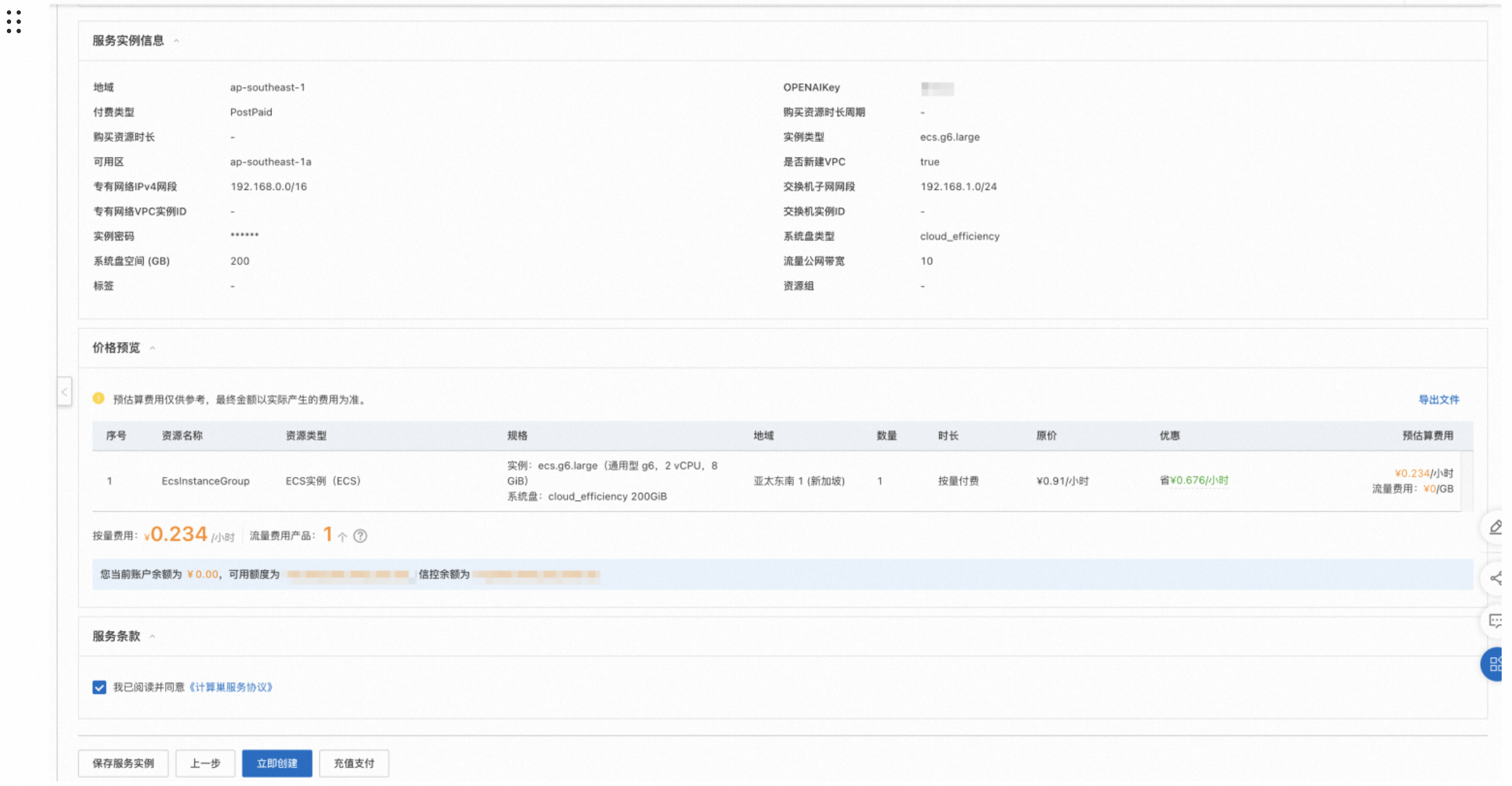Click the ecs.g6.large instance type value
Screen dimensions: 1512x786
coord(950,137)
